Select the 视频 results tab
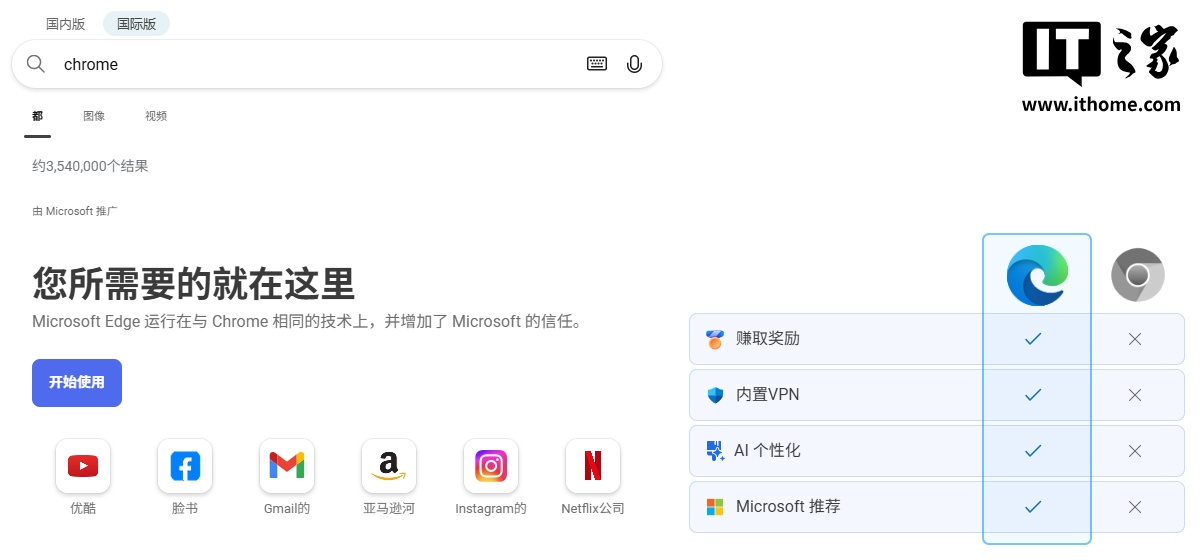The width and height of the screenshot is (1199, 560). 156,116
